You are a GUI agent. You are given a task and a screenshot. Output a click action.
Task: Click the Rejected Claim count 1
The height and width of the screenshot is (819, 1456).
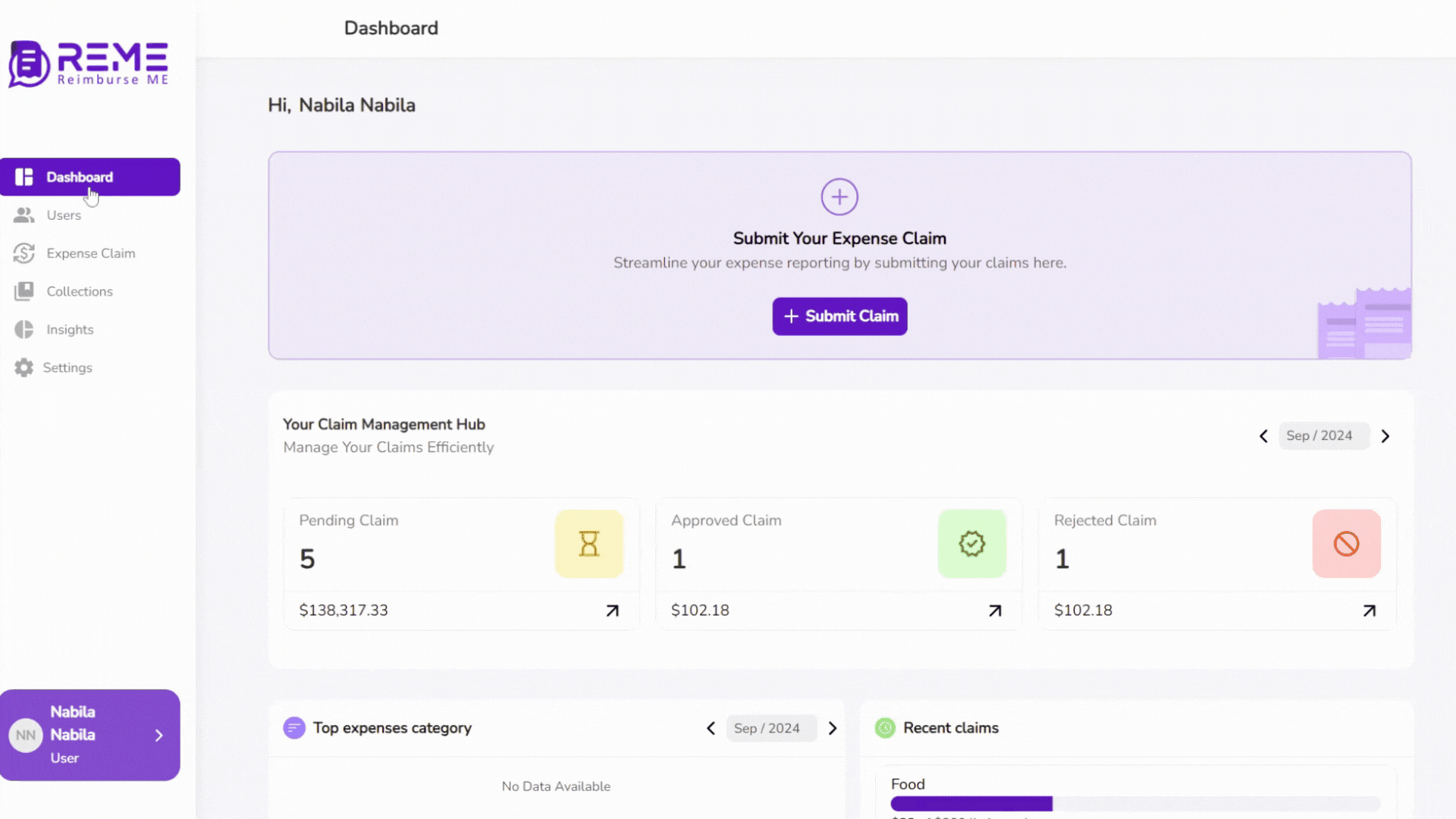(x=1062, y=560)
